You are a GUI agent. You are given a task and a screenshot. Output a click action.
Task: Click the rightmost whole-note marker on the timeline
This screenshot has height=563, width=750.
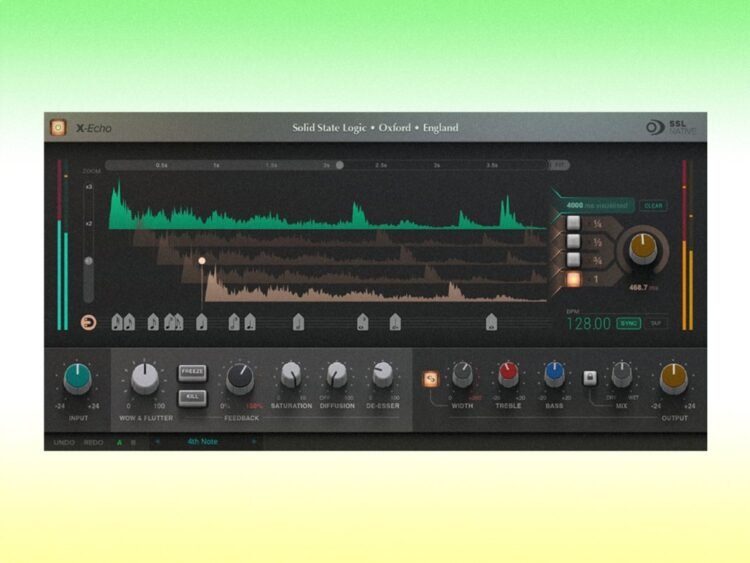click(491, 322)
